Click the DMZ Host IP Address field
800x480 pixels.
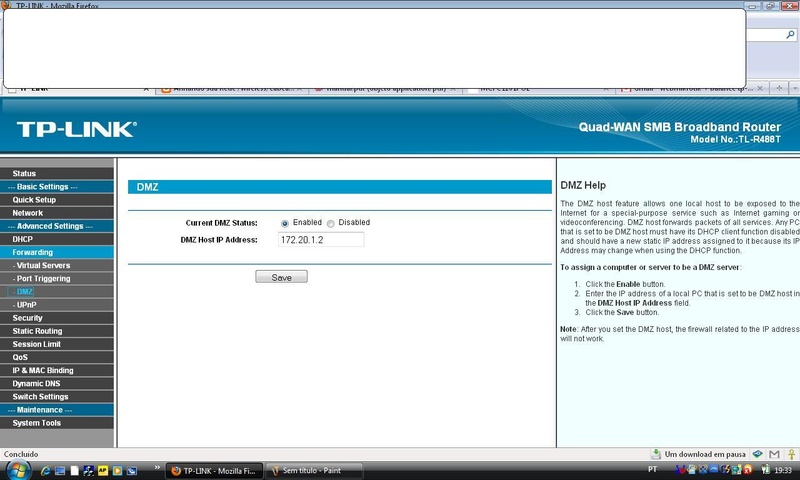[x=321, y=240]
